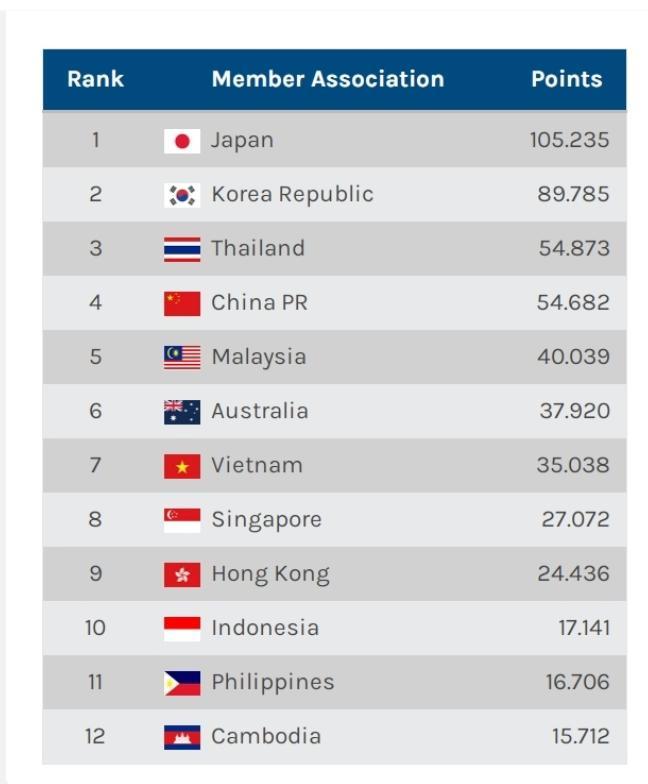Viewport: 648px width, 784px height.
Task: Select the Japan association name
Action: [242, 141]
